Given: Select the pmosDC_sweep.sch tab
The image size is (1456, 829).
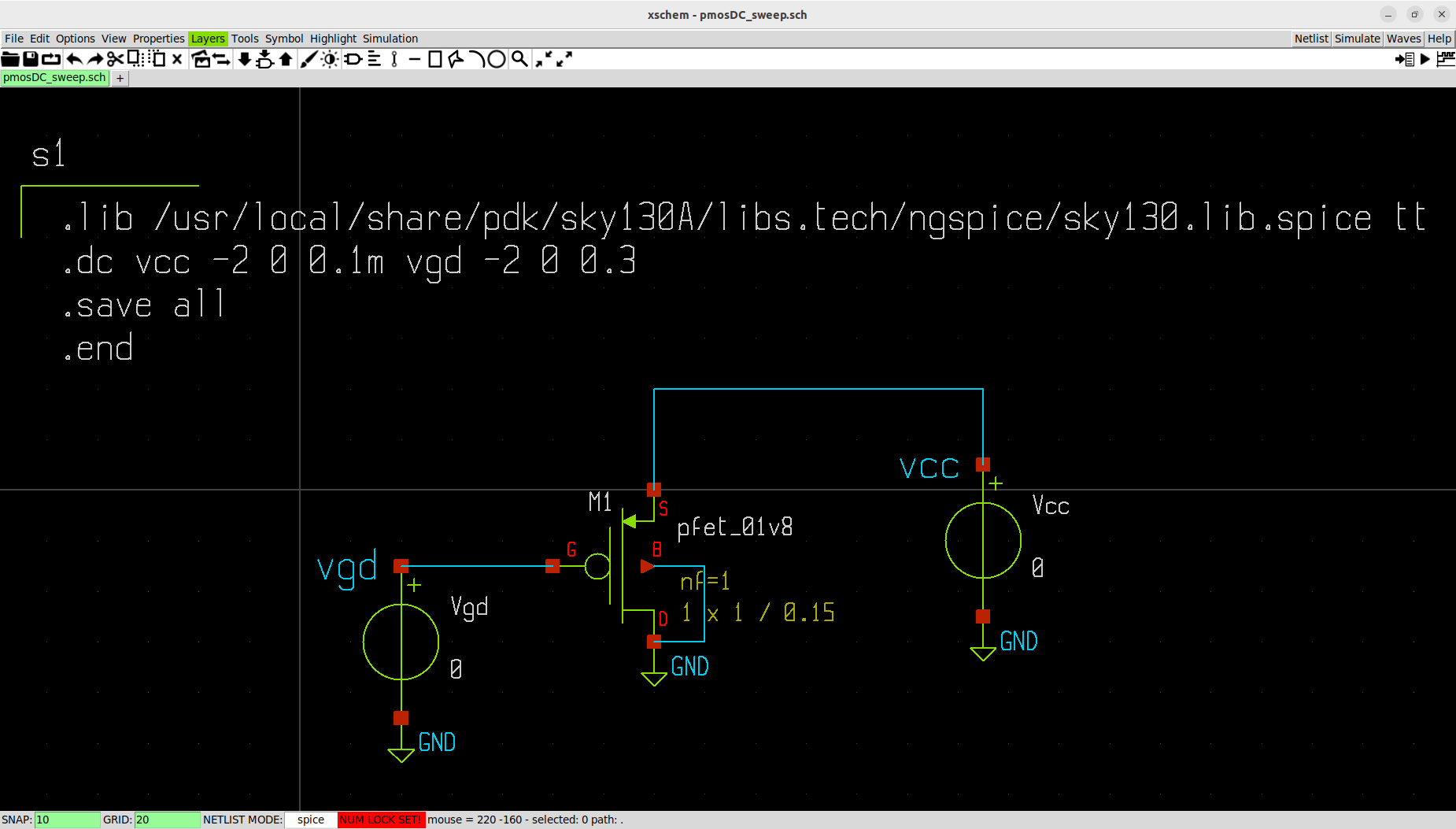Looking at the screenshot, I should [x=54, y=77].
